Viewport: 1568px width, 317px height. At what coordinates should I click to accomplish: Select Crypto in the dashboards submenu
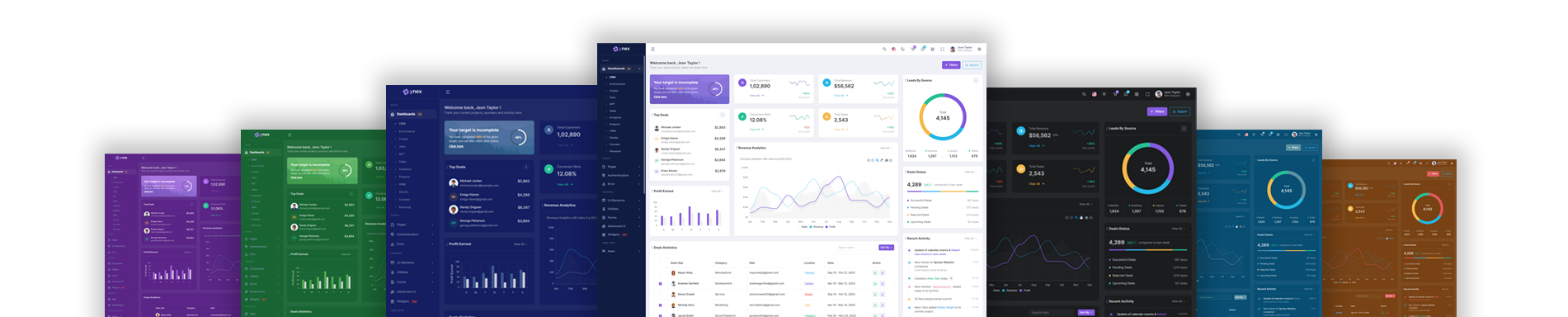[614, 91]
